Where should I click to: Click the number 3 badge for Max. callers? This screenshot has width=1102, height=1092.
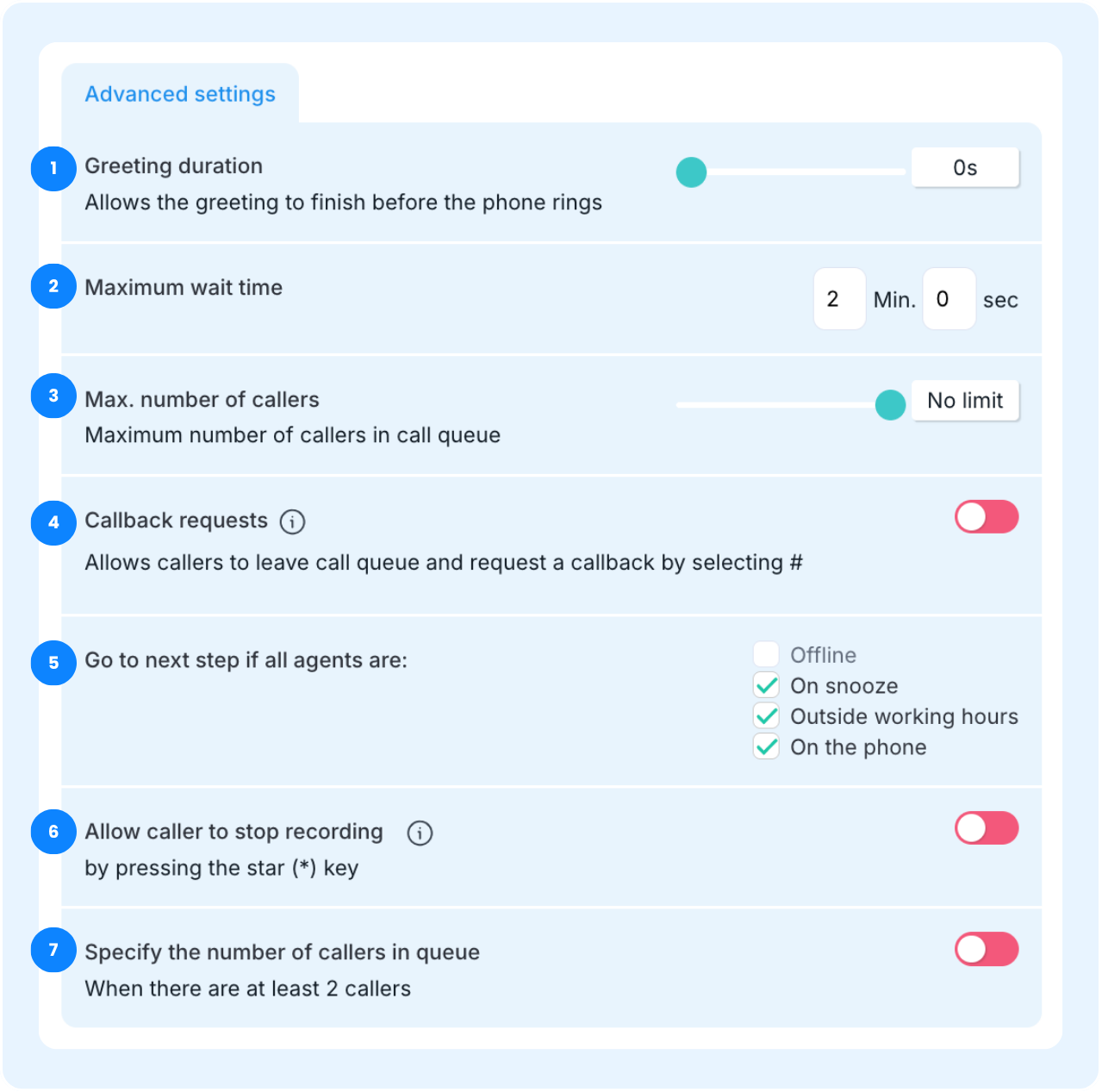pos(53,396)
